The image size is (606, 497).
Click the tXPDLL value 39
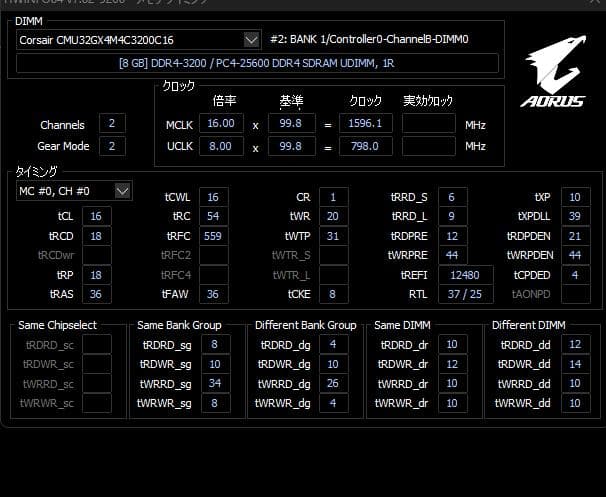tap(575, 216)
